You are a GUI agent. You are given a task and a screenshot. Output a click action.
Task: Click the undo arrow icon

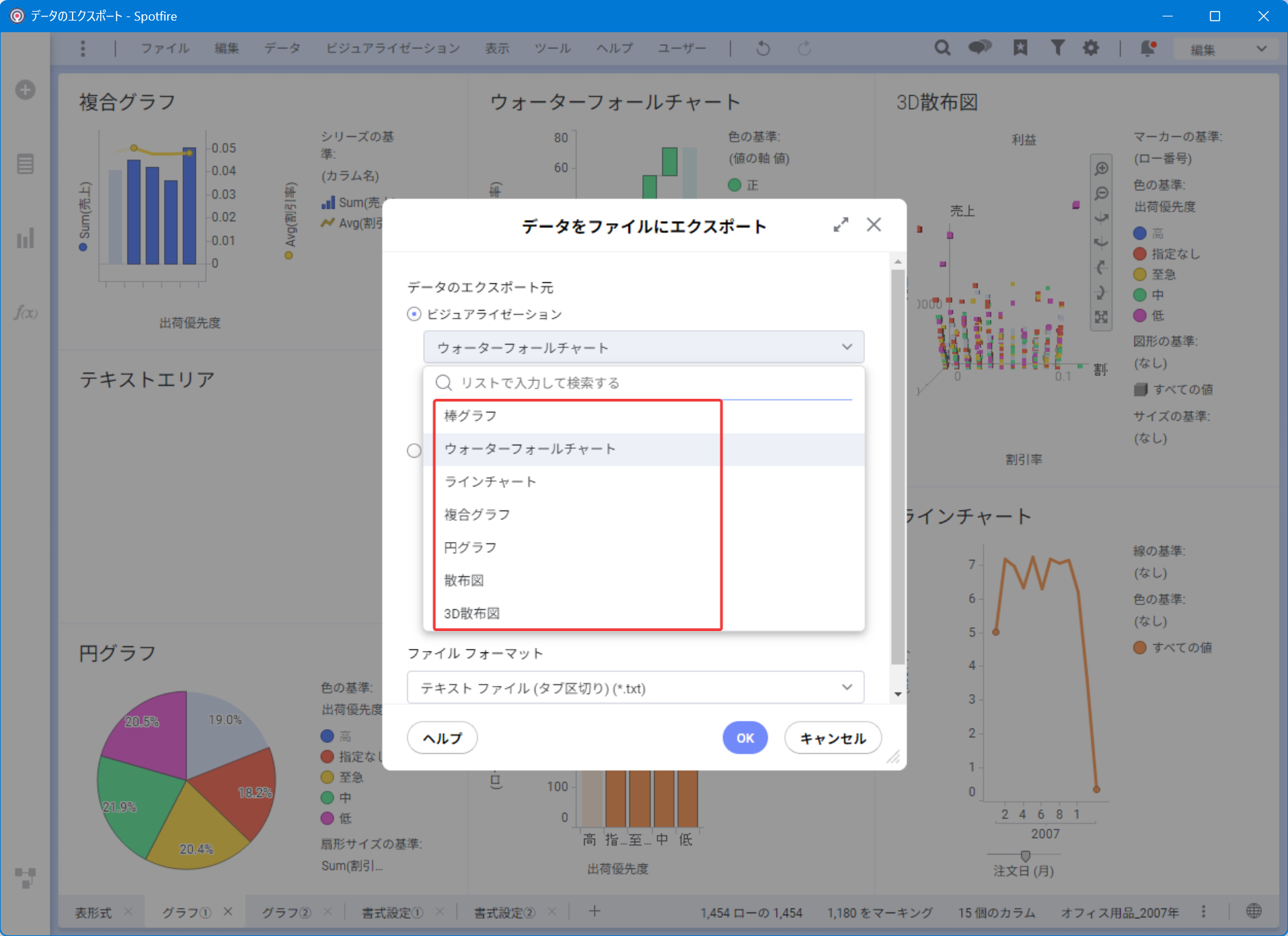point(763,48)
